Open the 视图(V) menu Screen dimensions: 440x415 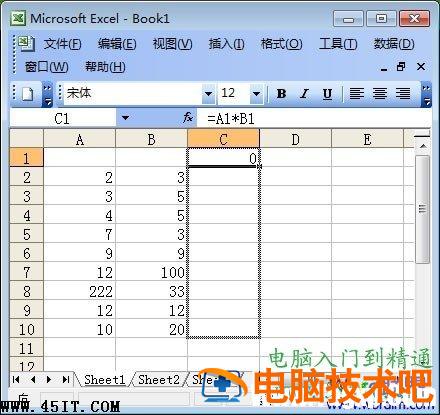point(172,44)
